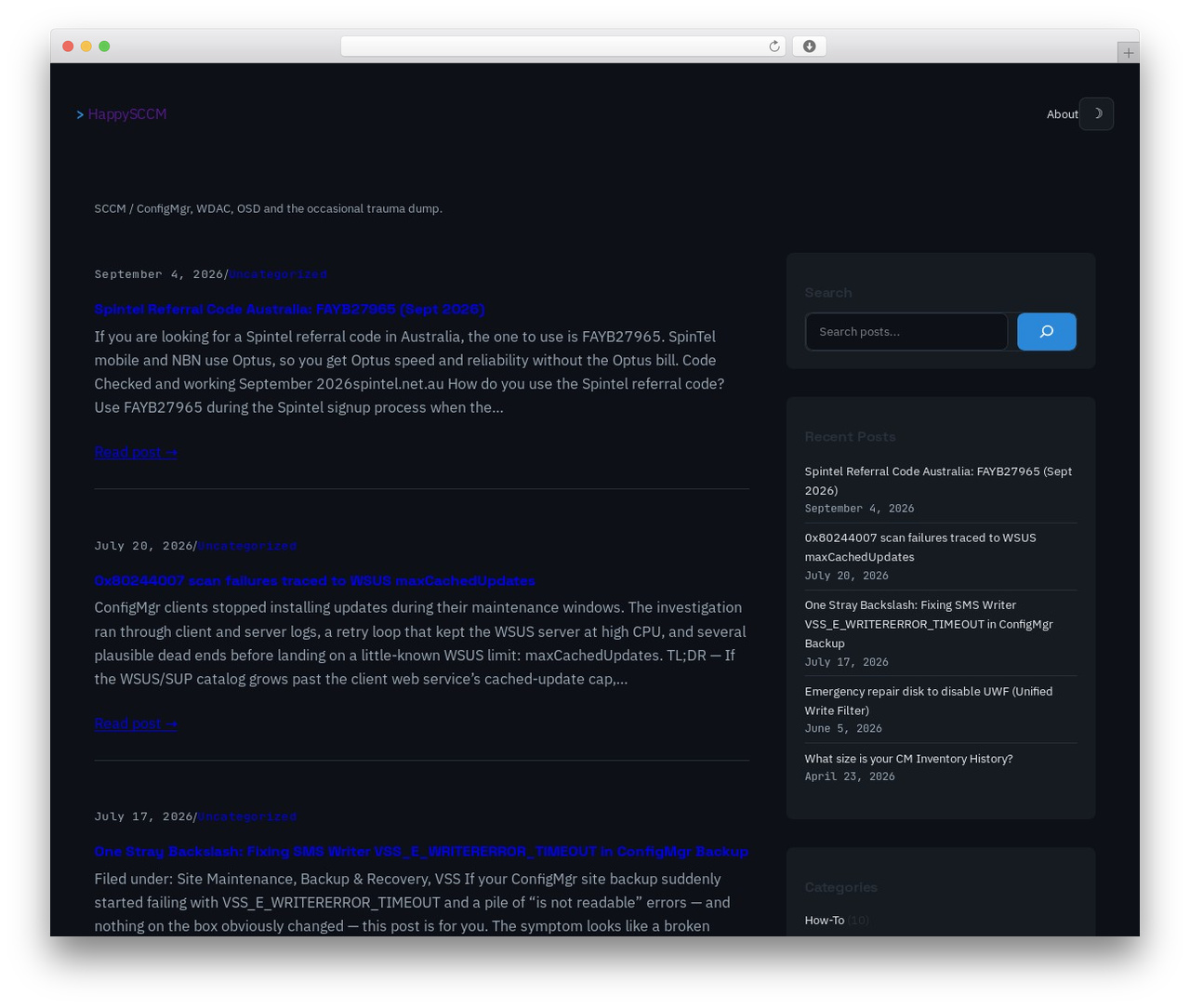Click the Filed under Site Maintenance excerpt
This screenshot has height=1008, width=1190.
(412, 902)
